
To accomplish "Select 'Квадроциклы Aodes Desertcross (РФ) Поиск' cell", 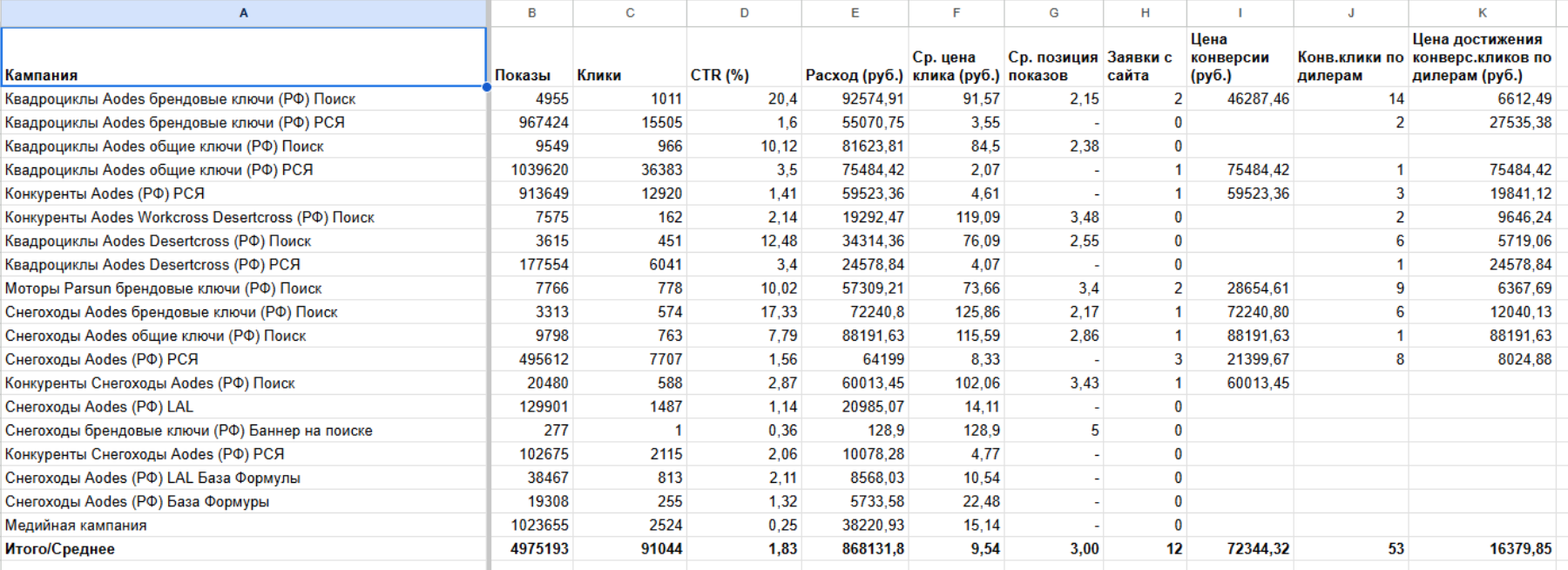I will point(244,241).
